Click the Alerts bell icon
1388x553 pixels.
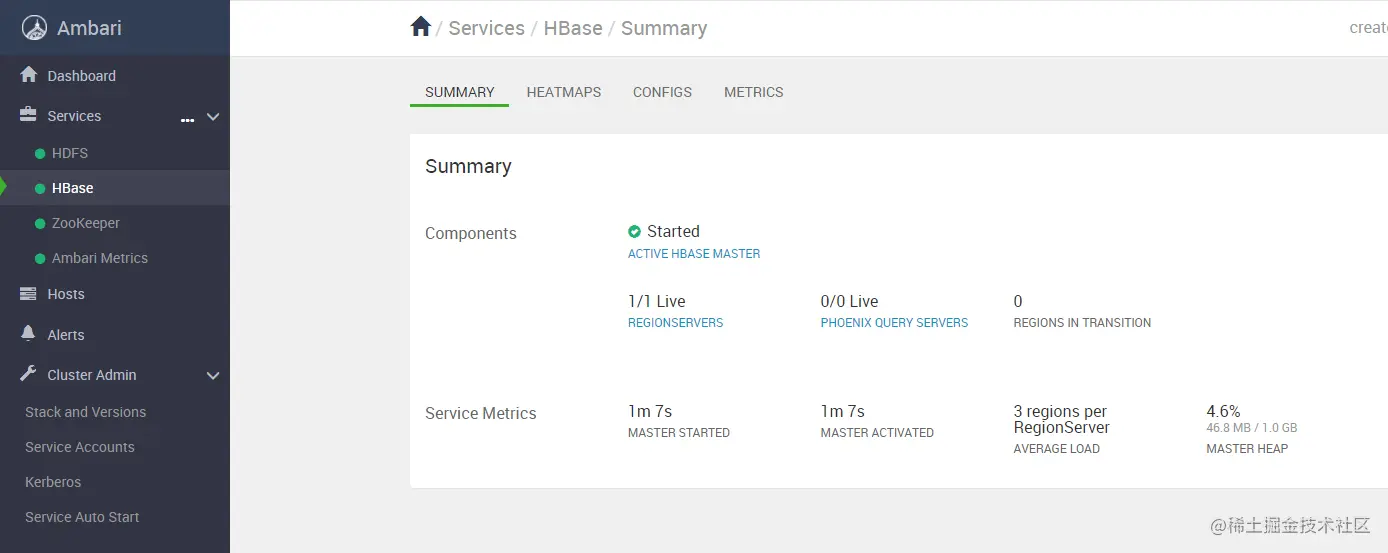pyautogui.click(x=28, y=334)
